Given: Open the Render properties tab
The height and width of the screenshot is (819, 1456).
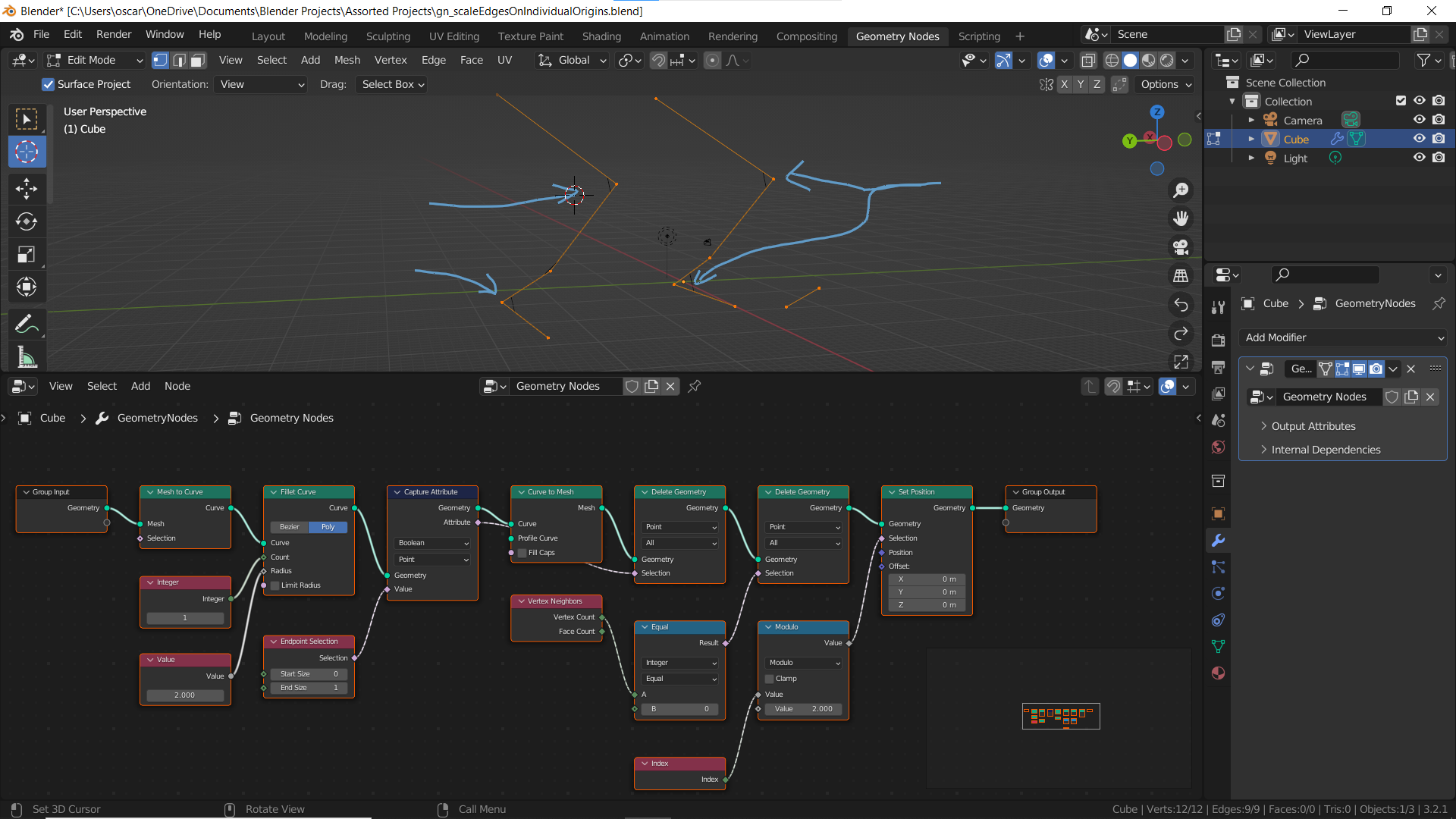Looking at the screenshot, I should (1218, 340).
